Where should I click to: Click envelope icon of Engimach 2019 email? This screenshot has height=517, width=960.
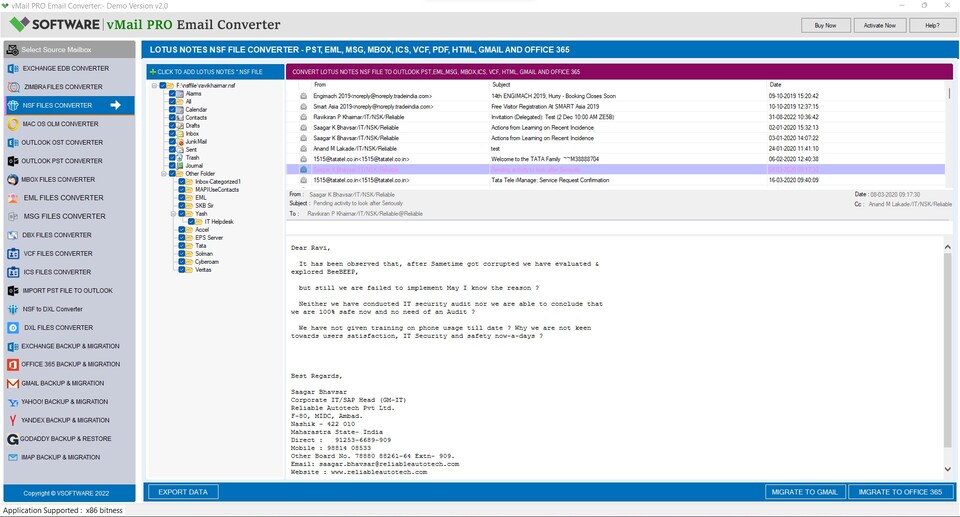coord(303,96)
